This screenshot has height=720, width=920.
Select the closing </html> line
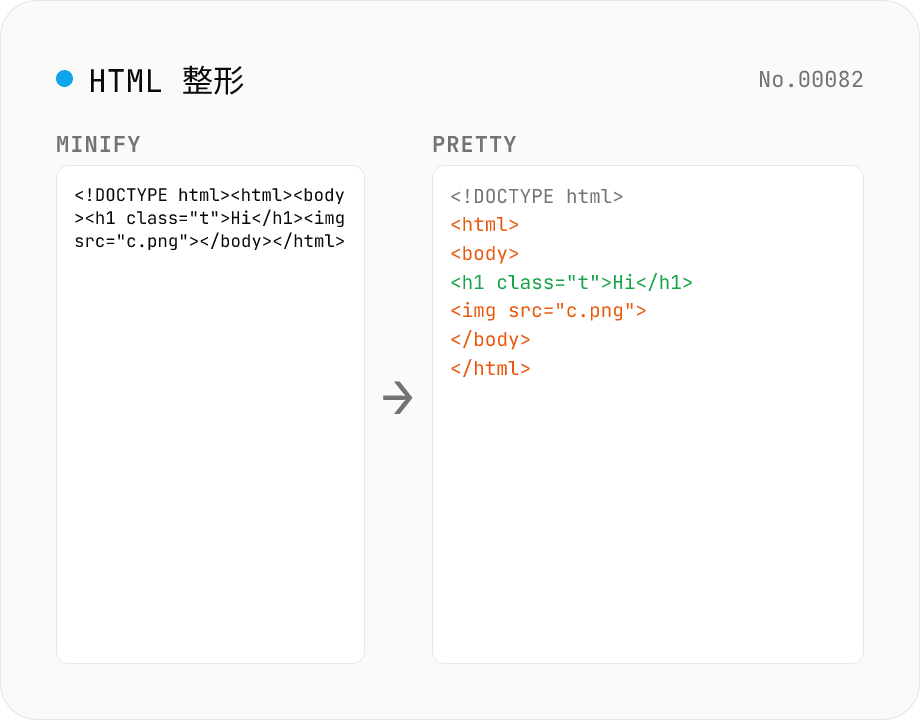(491, 369)
